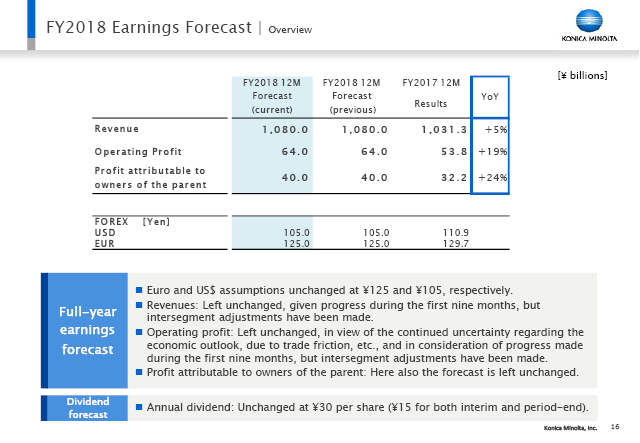
Task: Select the page number 16
Action: [x=615, y=427]
